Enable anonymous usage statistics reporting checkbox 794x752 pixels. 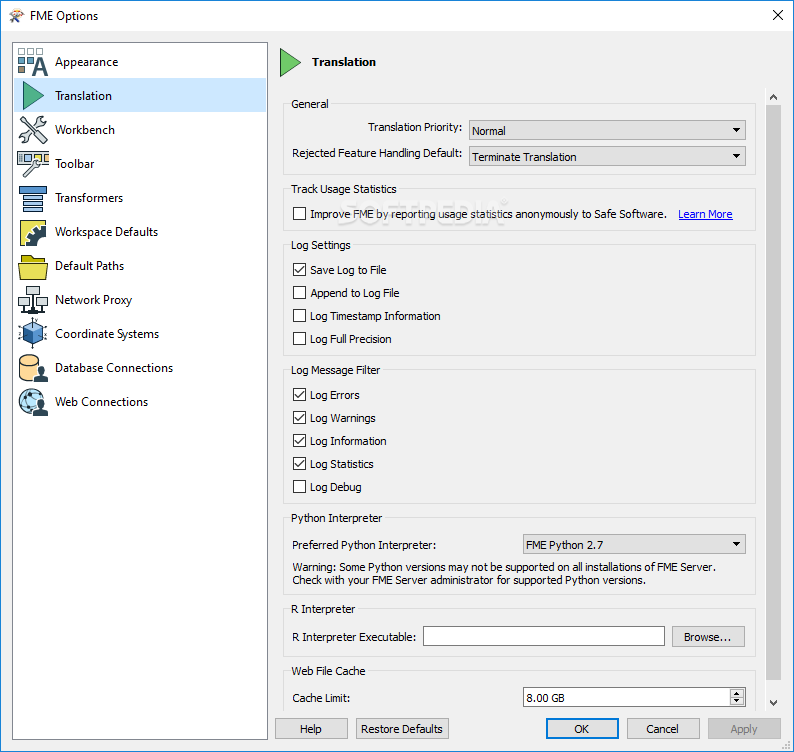pos(299,214)
